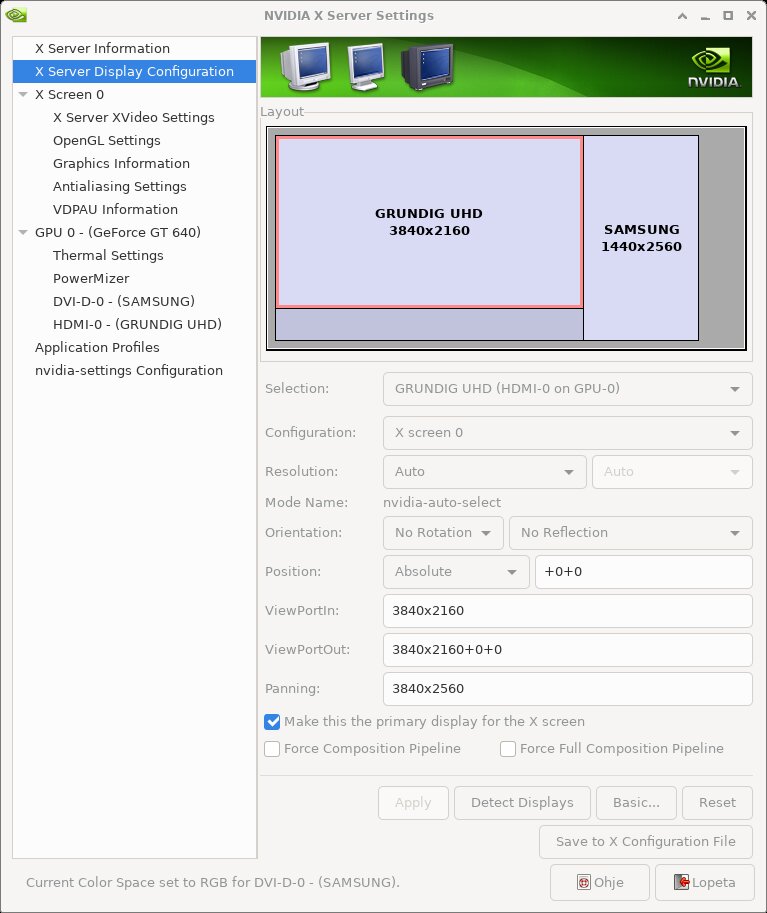
Task: Click the help icon on Ohje button
Action: click(583, 882)
